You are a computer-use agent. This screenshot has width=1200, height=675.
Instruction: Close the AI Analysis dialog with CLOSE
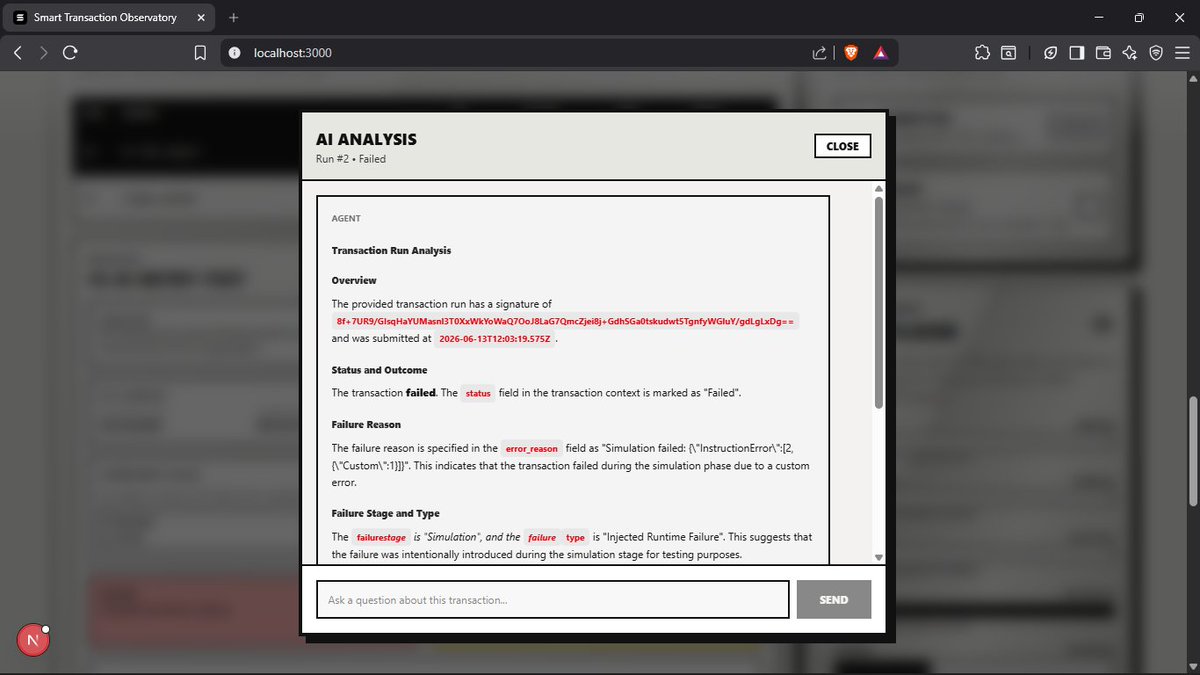coord(842,146)
